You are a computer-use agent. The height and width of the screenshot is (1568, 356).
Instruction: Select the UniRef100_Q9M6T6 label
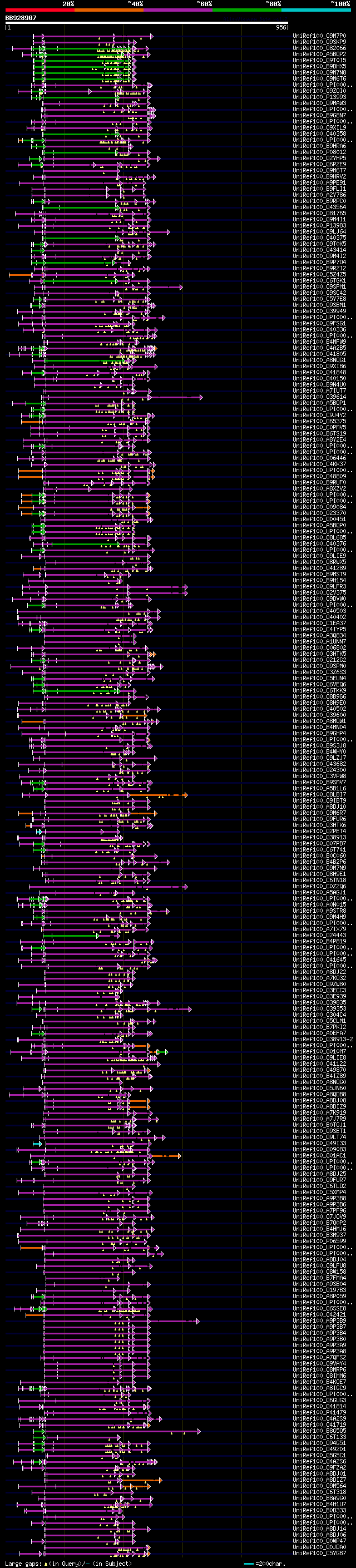(319, 78)
